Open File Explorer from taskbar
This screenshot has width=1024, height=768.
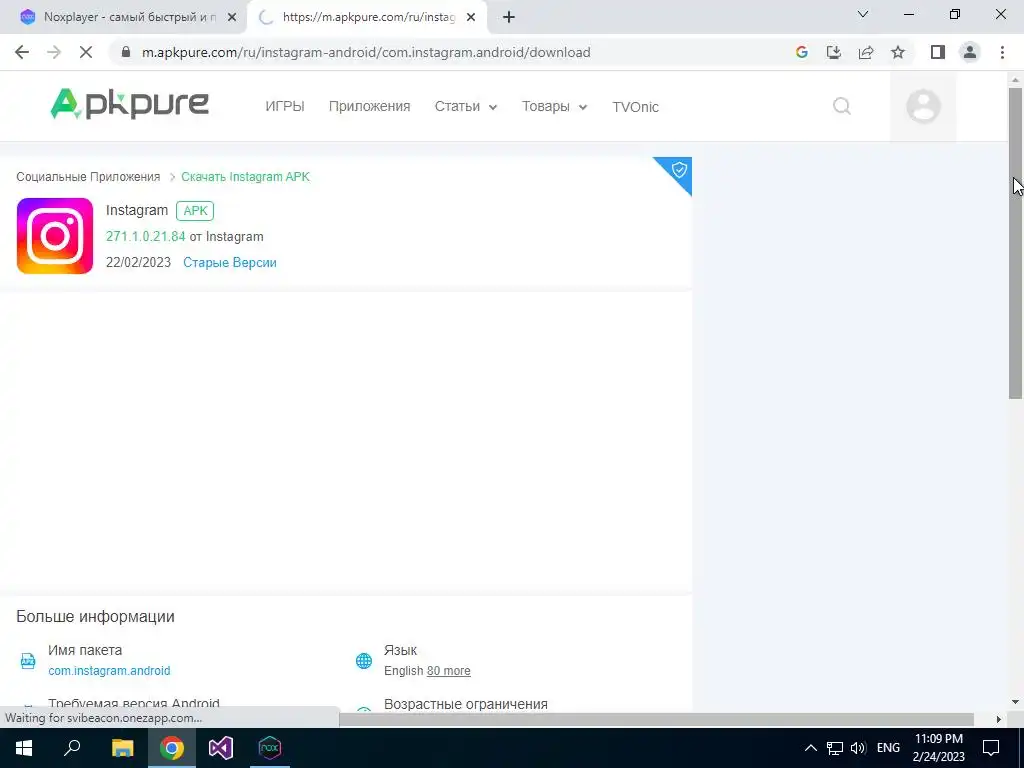click(122, 748)
